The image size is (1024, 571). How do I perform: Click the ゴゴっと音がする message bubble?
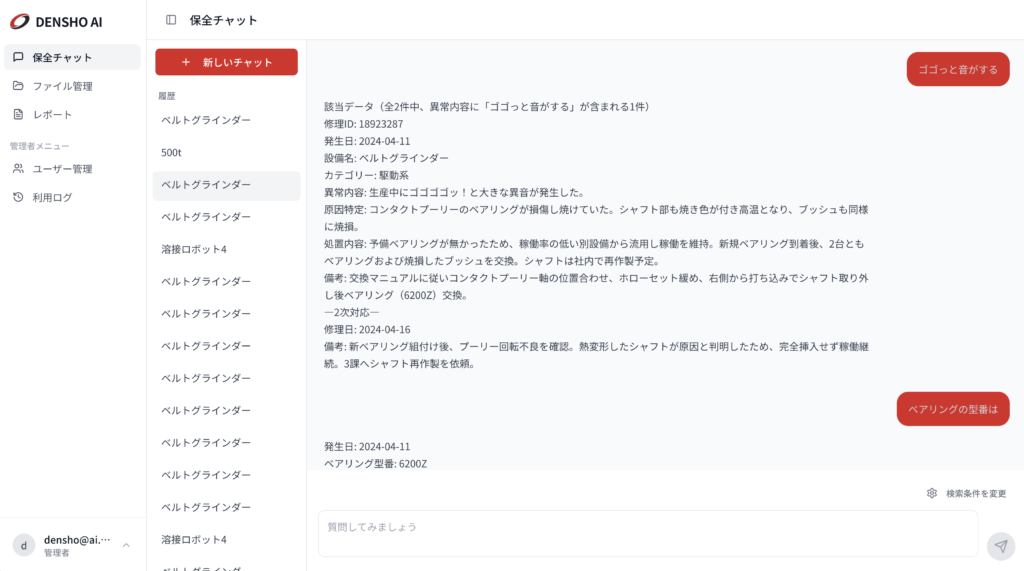coord(958,69)
